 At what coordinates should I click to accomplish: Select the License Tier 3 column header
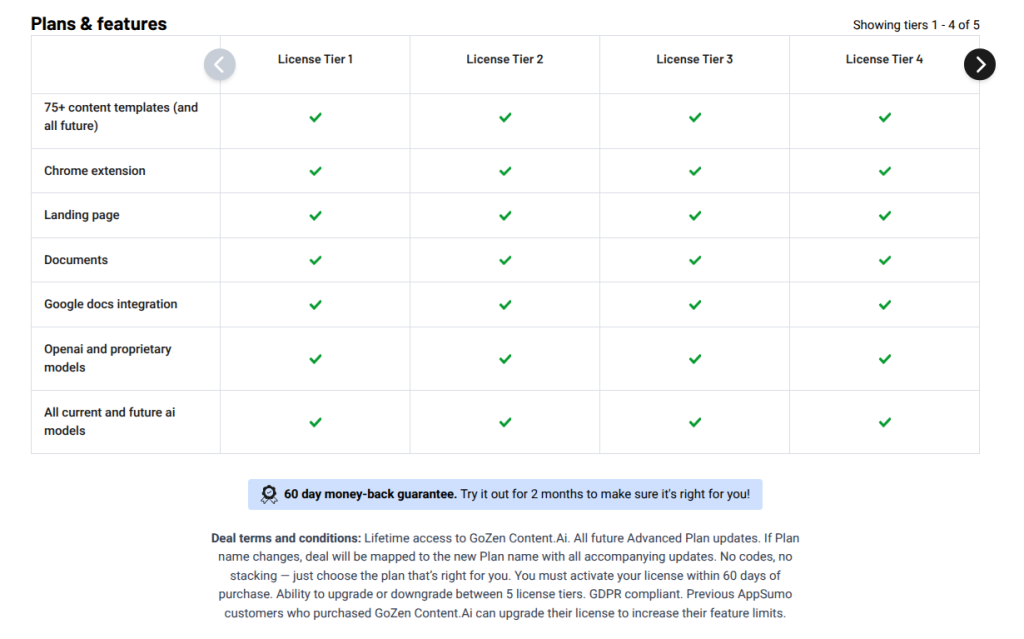pos(695,59)
